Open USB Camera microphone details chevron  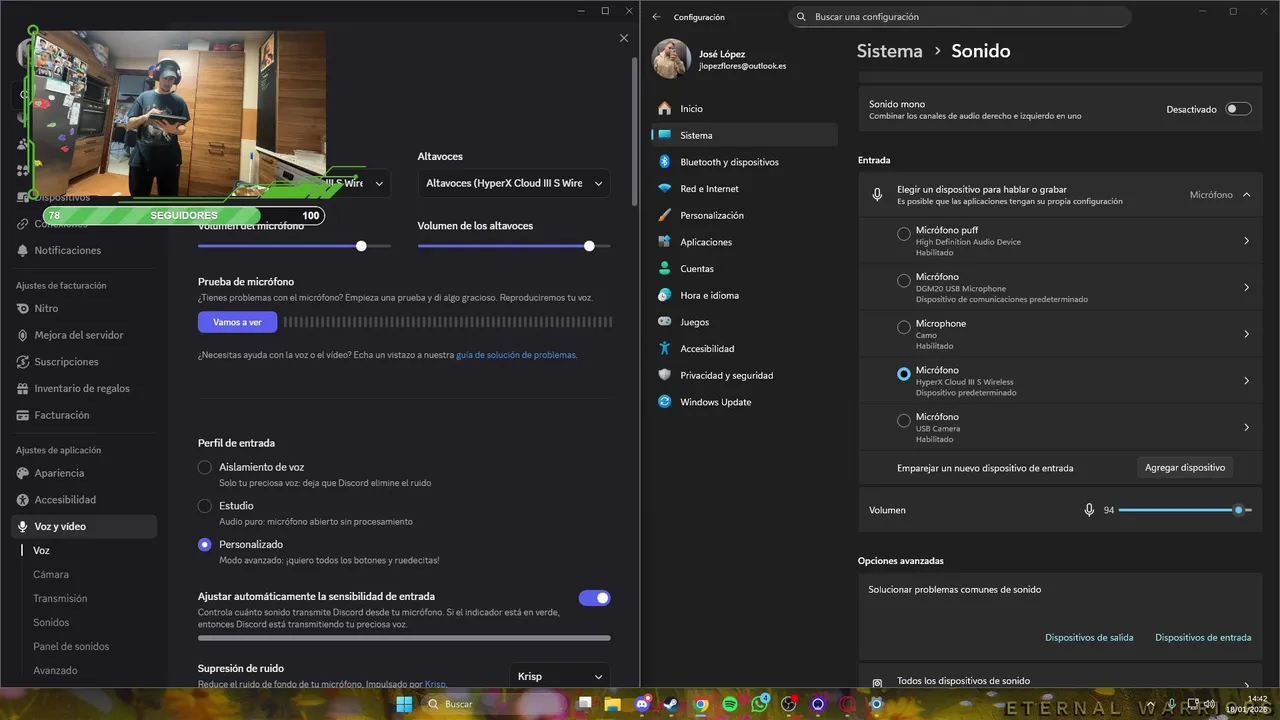click(x=1246, y=428)
